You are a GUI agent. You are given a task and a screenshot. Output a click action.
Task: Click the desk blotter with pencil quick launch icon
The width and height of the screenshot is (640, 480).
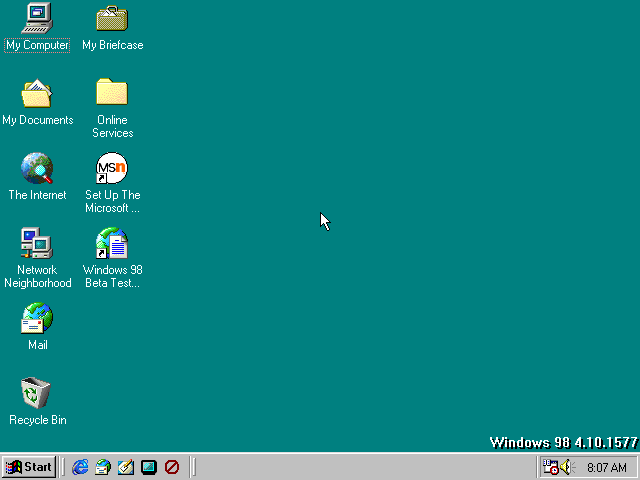pos(126,467)
